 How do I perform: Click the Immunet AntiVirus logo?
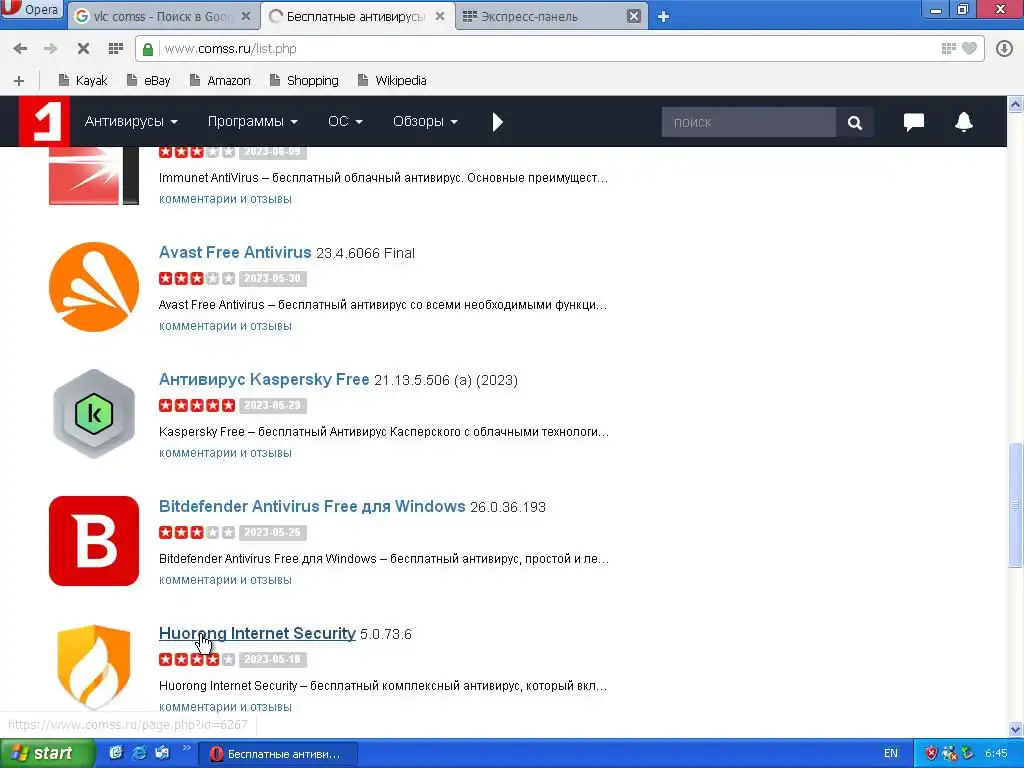(94, 176)
